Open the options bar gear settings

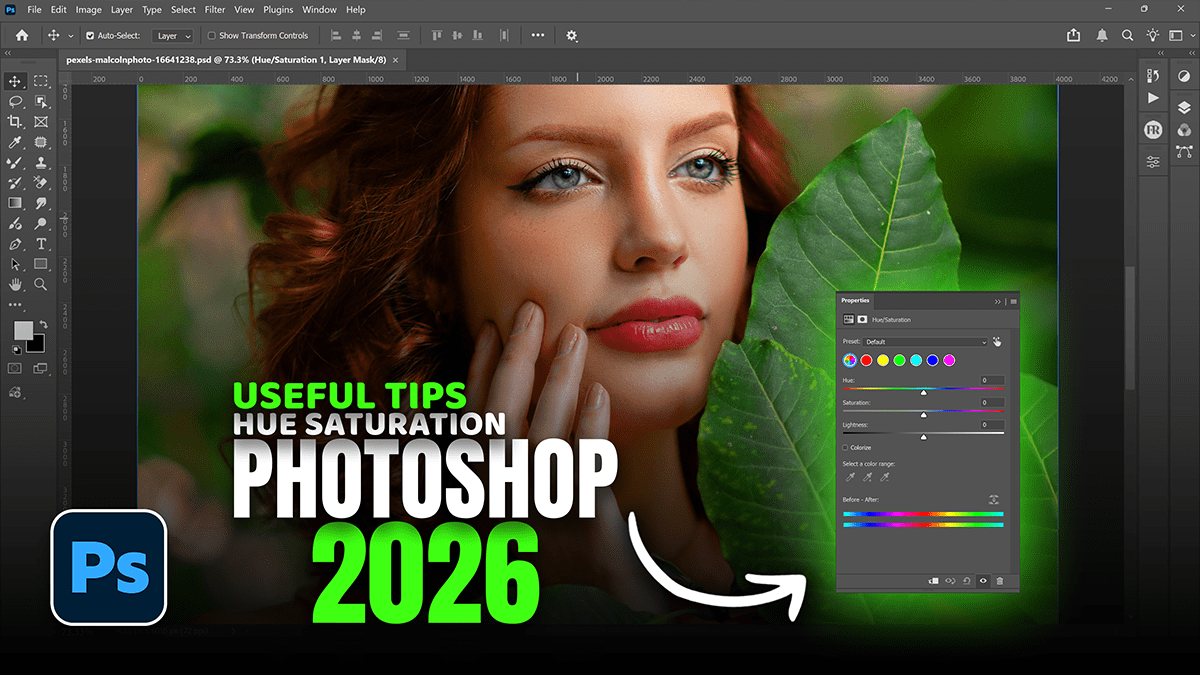(x=572, y=35)
